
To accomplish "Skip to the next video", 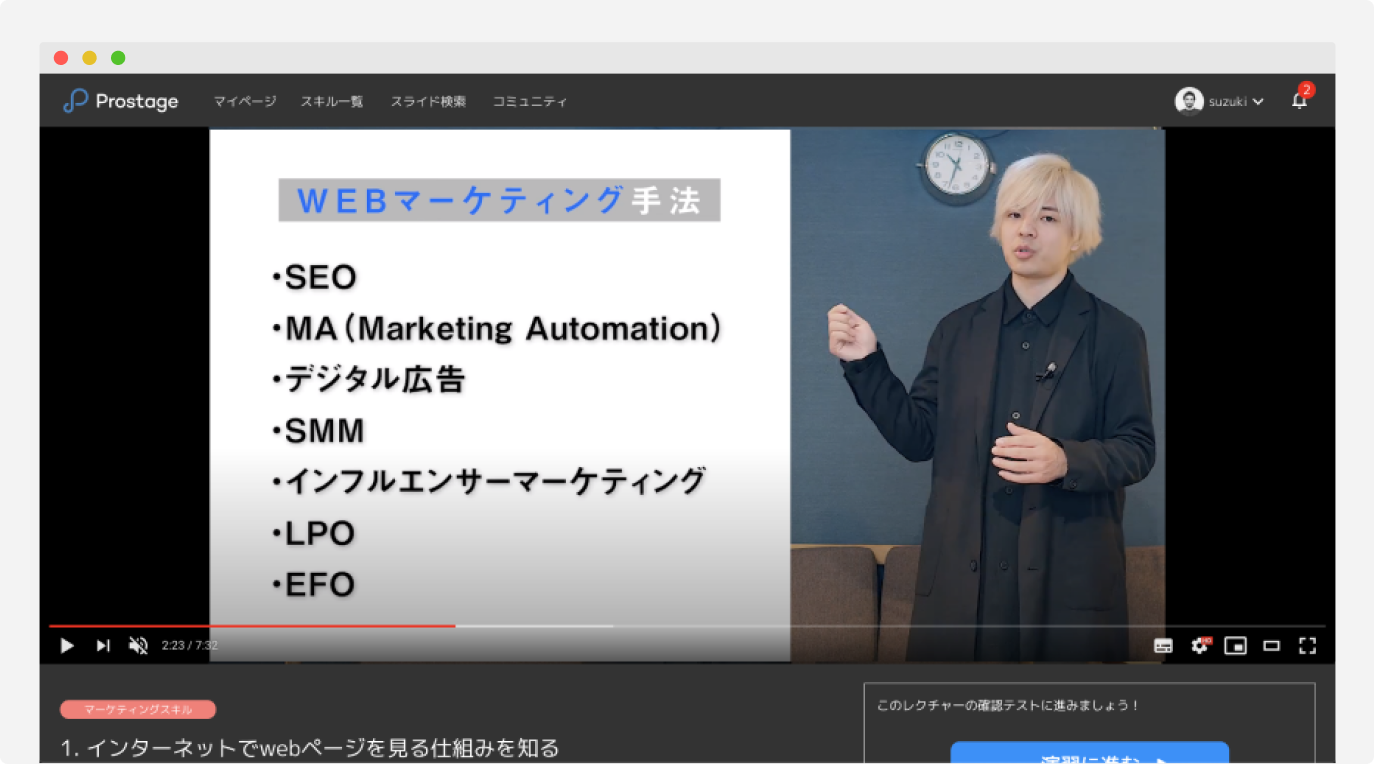I will tap(103, 646).
